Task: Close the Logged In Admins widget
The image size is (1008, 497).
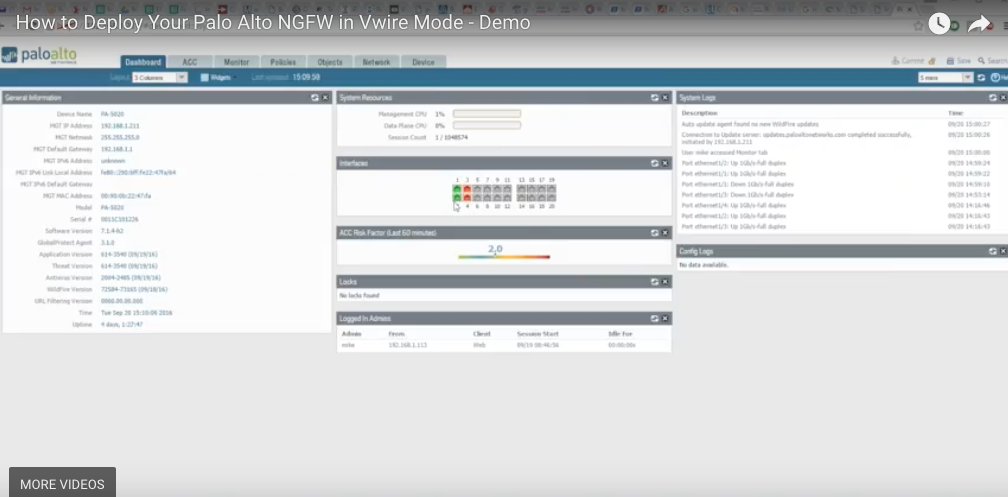Action: coord(665,318)
